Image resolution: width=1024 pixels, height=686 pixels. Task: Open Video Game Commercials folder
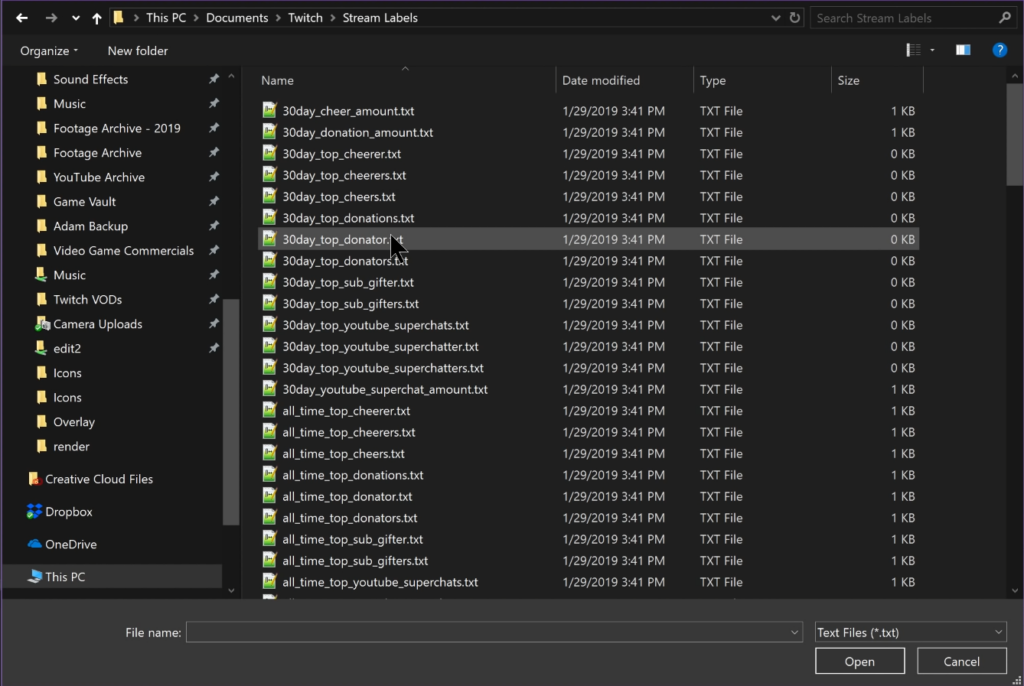pyautogui.click(x=123, y=251)
